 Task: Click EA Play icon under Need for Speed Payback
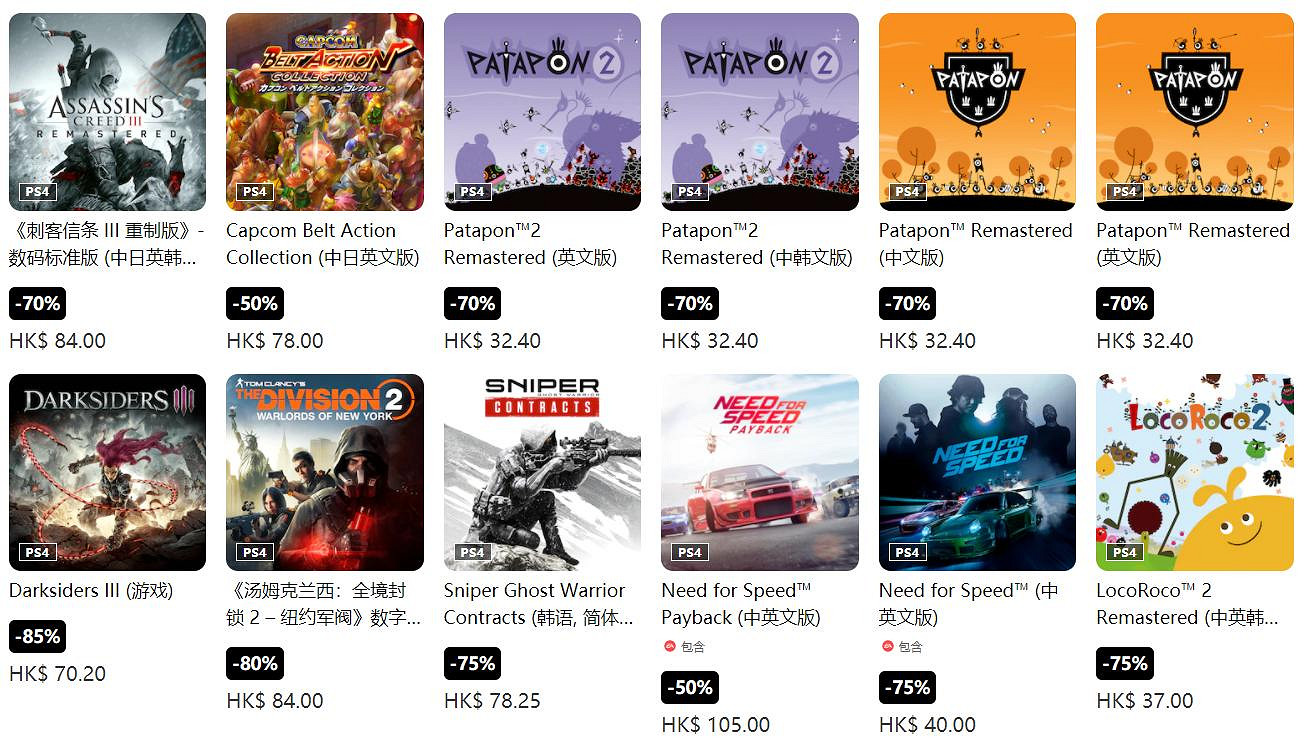click(670, 647)
